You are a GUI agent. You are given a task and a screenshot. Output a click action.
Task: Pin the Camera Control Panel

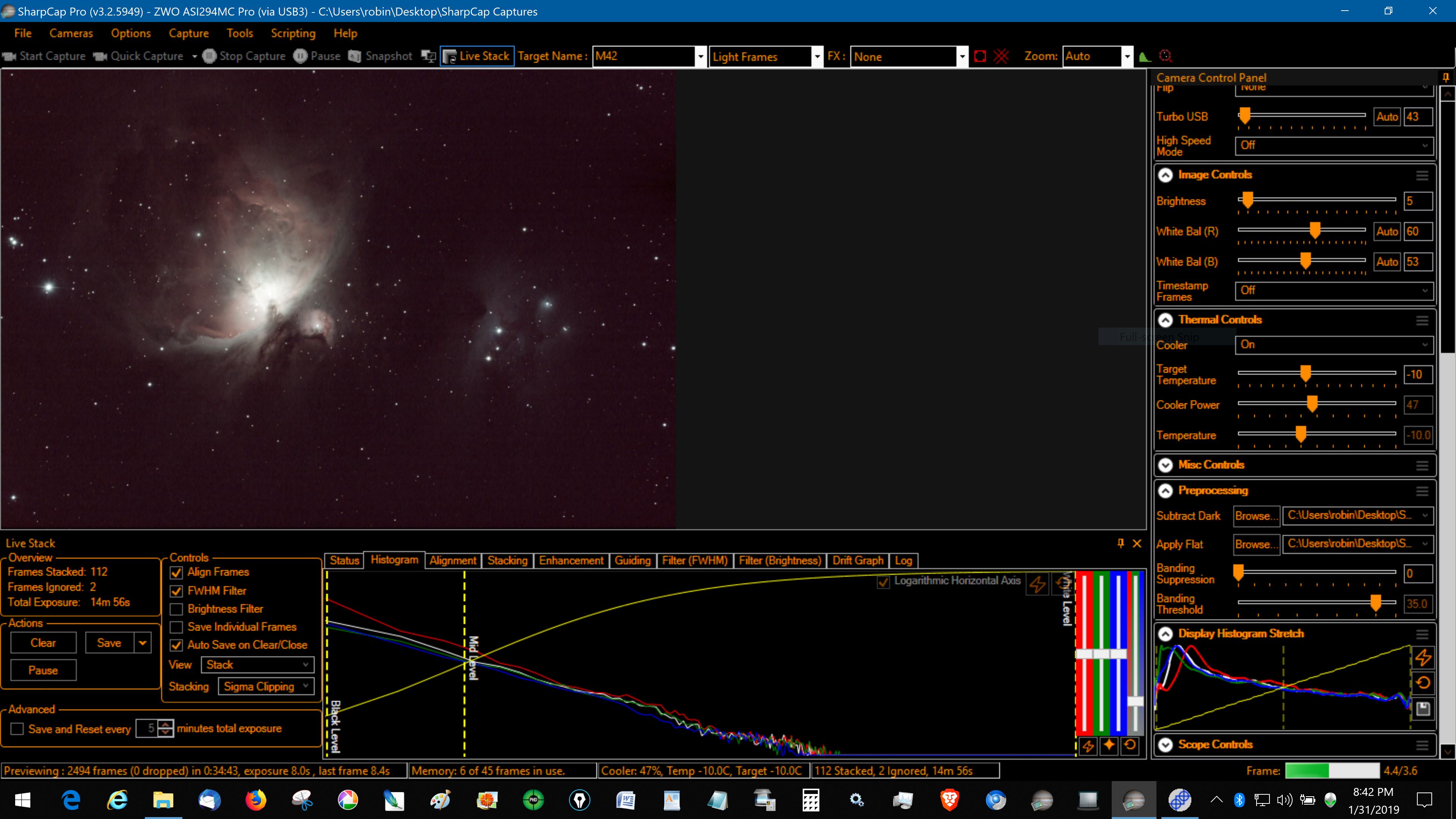(x=1446, y=77)
